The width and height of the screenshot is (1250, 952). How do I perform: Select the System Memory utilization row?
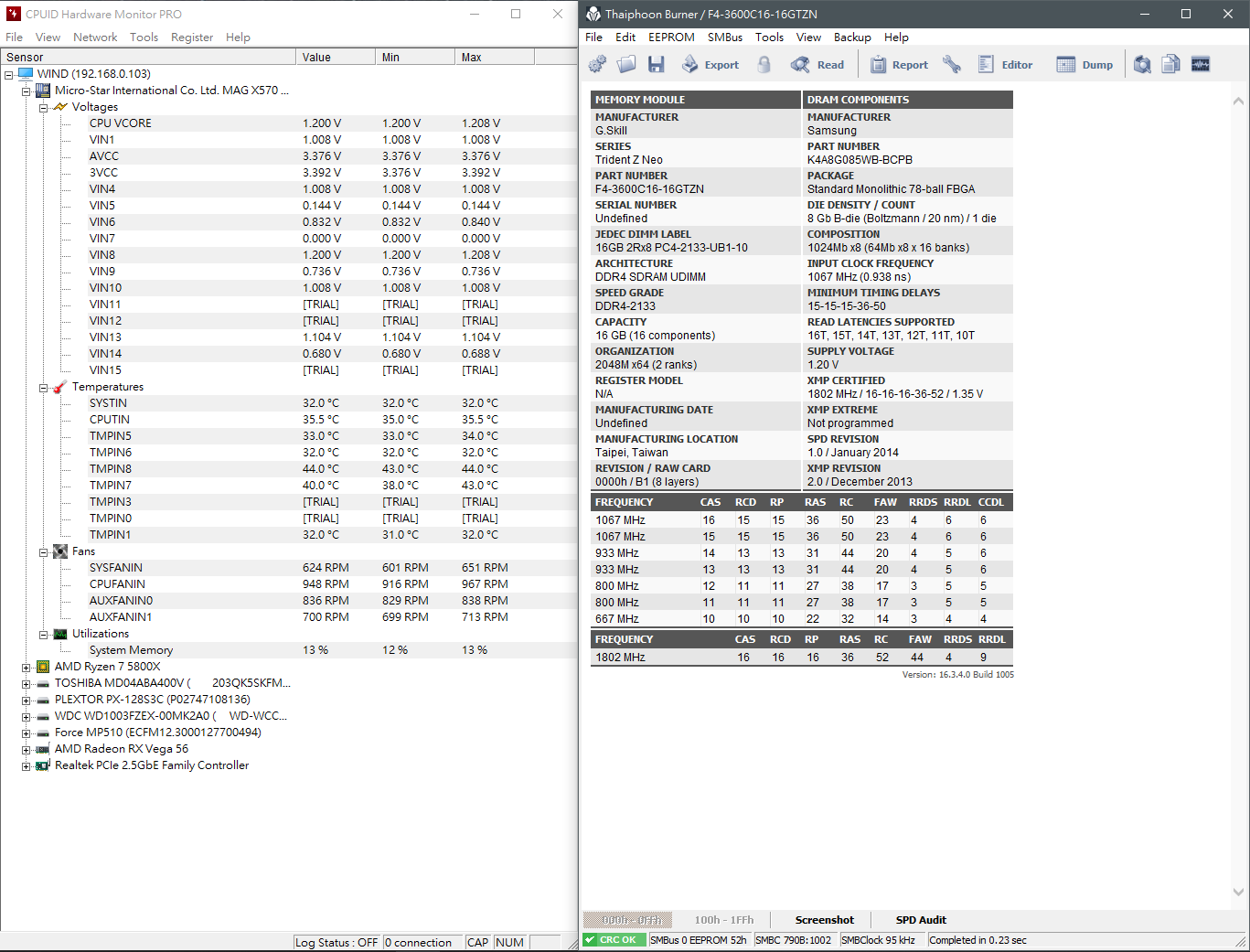point(288,650)
